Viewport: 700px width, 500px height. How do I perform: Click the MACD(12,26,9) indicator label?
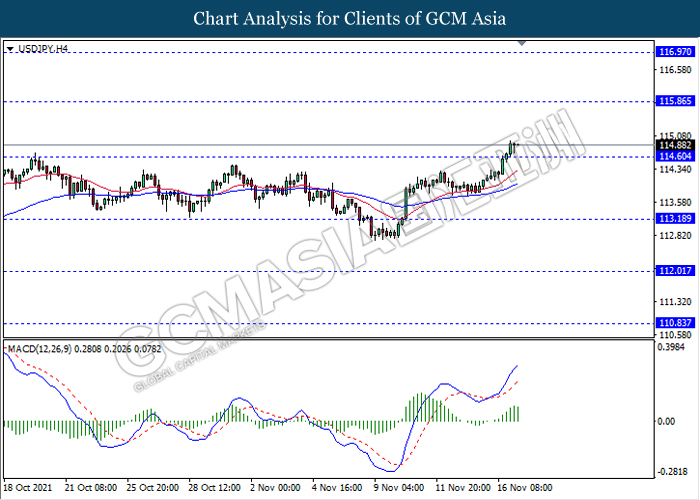click(x=39, y=349)
